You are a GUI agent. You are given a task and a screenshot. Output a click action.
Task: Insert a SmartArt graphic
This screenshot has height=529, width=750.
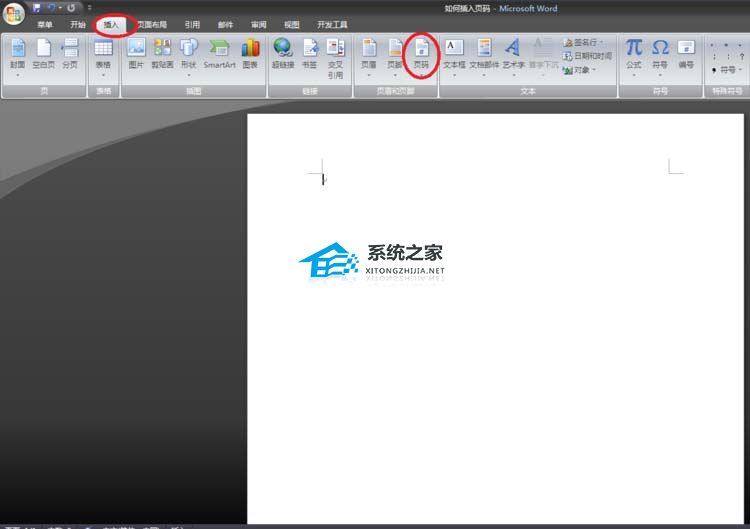click(219, 53)
